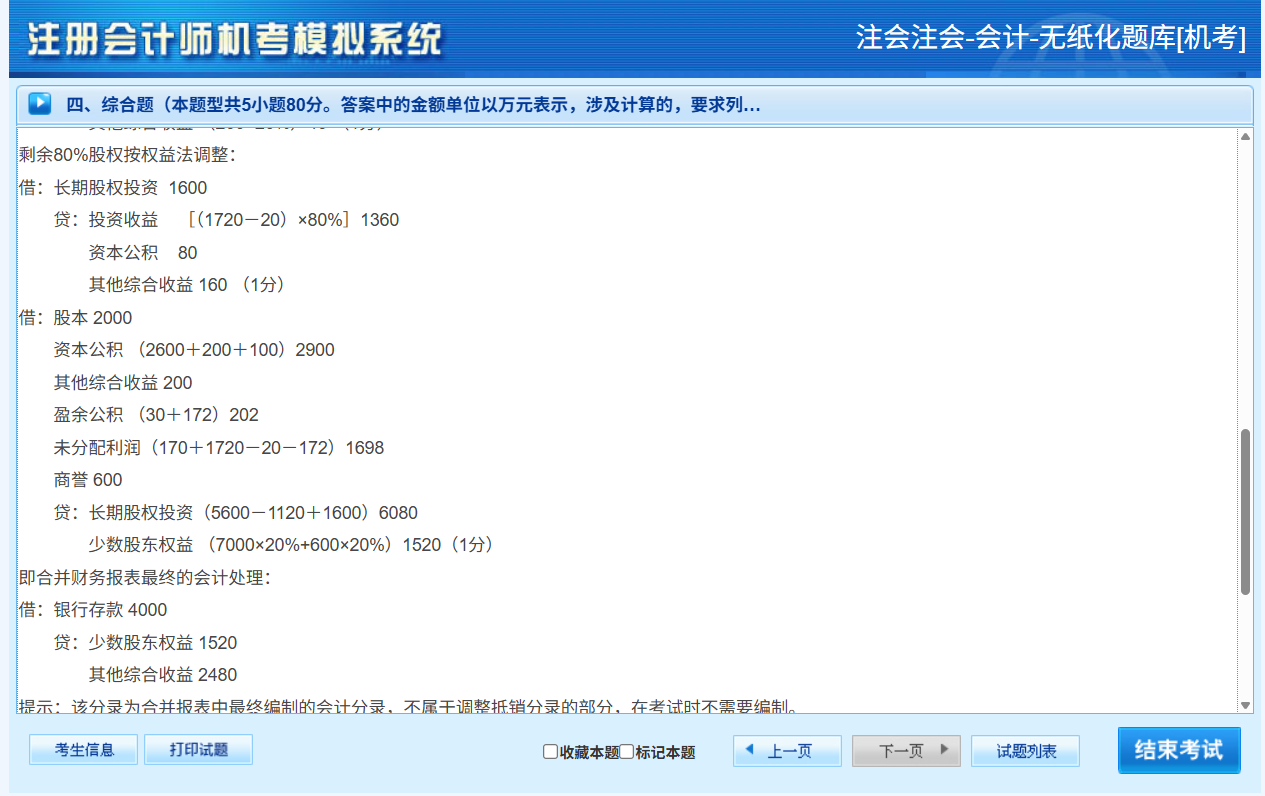Expand the 四、综合题 section header text

click(x=412, y=105)
